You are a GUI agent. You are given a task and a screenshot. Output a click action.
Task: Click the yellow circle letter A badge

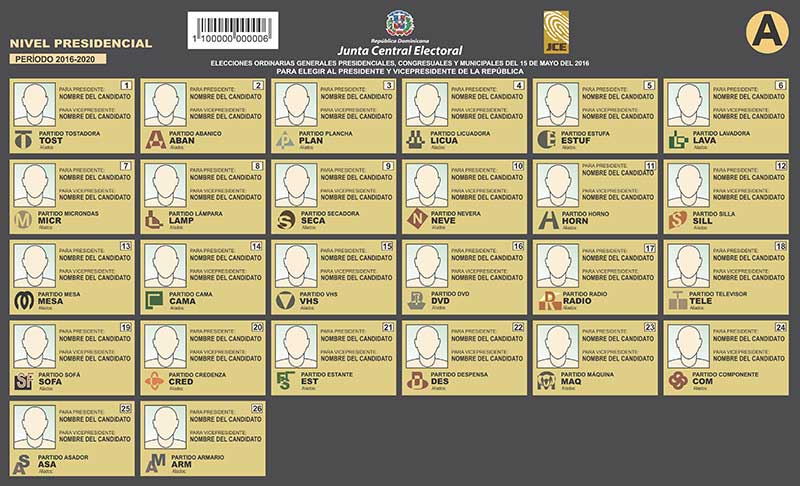pyautogui.click(x=766, y=32)
